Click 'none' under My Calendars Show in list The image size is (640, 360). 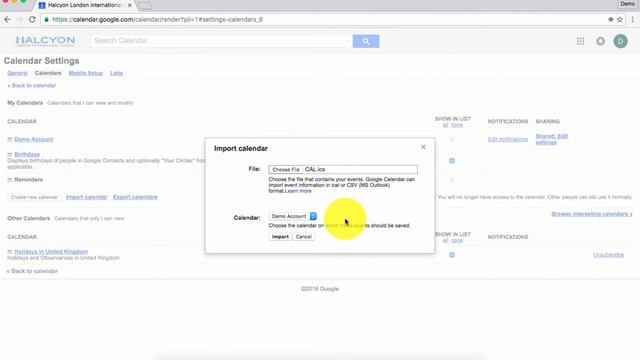pyautogui.click(x=457, y=125)
